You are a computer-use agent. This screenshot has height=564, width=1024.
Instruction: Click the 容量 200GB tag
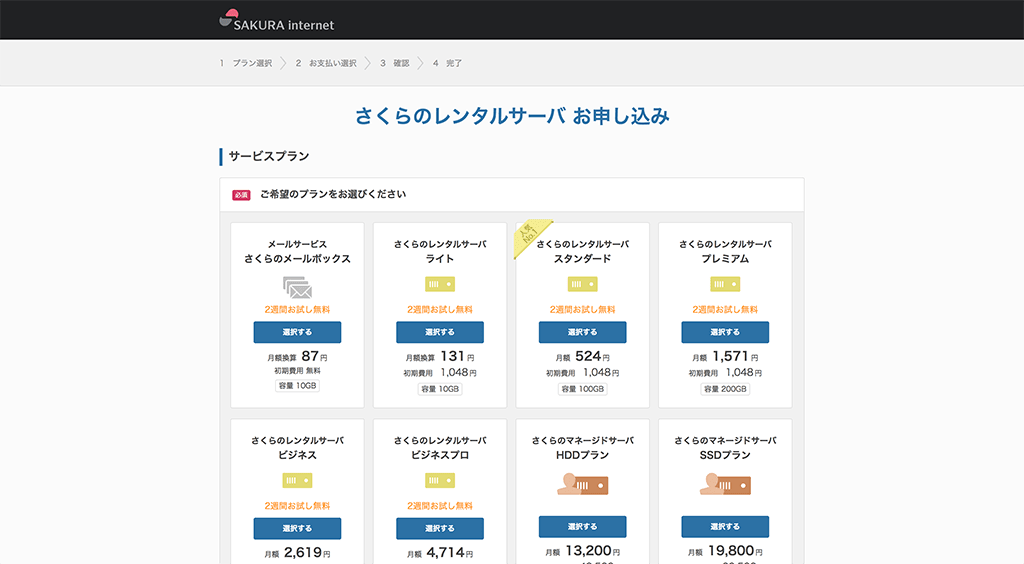click(725, 389)
